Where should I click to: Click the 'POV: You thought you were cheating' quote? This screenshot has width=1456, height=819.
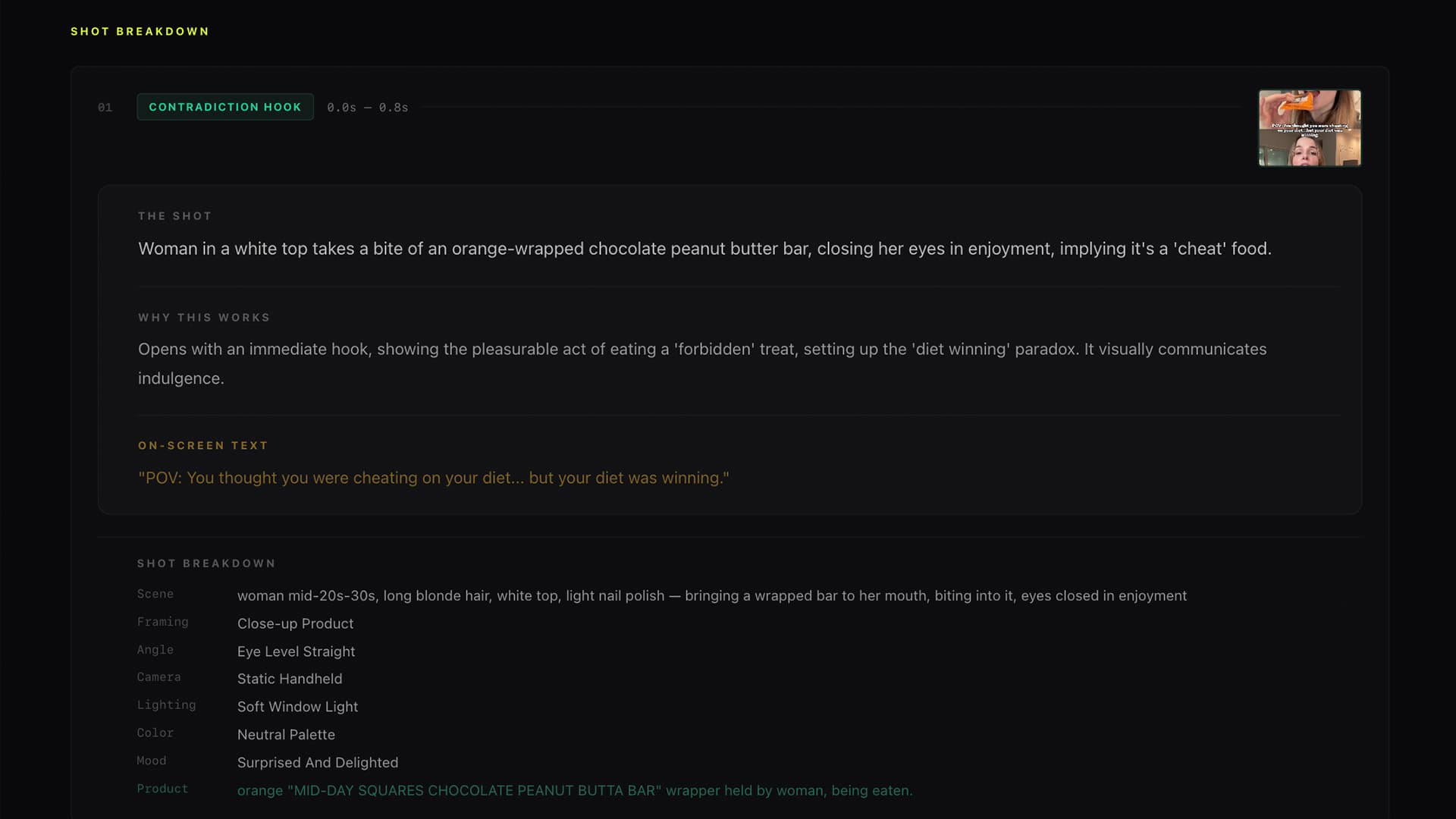click(434, 478)
